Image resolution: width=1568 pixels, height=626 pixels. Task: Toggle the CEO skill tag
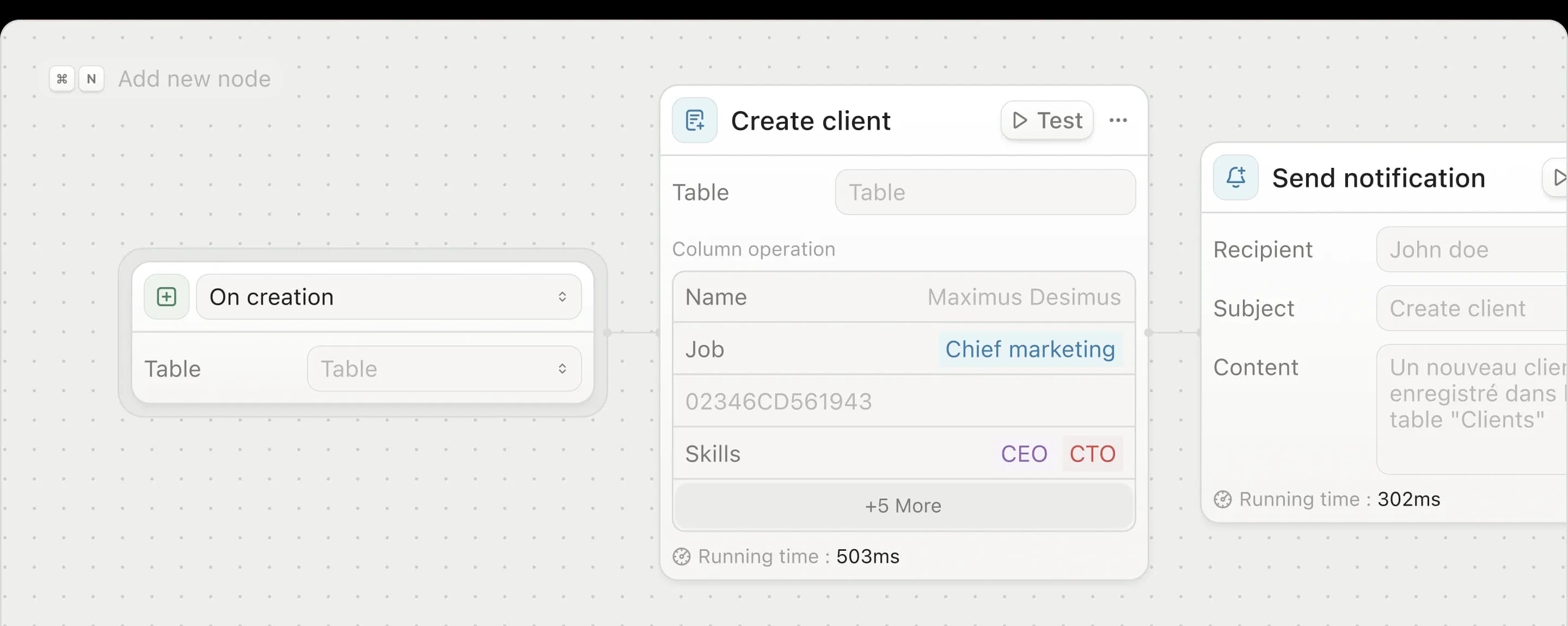(1024, 453)
